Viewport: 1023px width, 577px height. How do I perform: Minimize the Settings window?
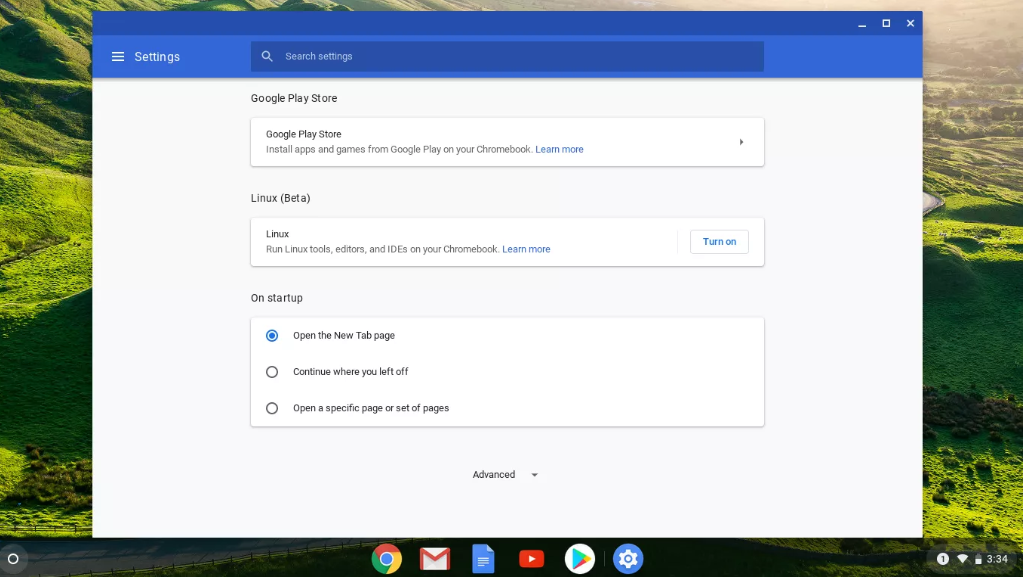coord(862,23)
